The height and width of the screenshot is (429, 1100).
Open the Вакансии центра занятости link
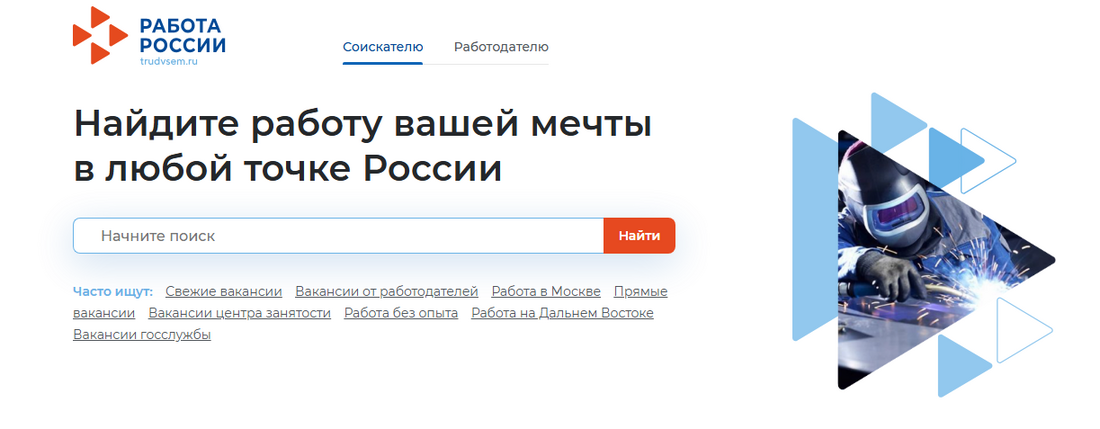(x=239, y=313)
